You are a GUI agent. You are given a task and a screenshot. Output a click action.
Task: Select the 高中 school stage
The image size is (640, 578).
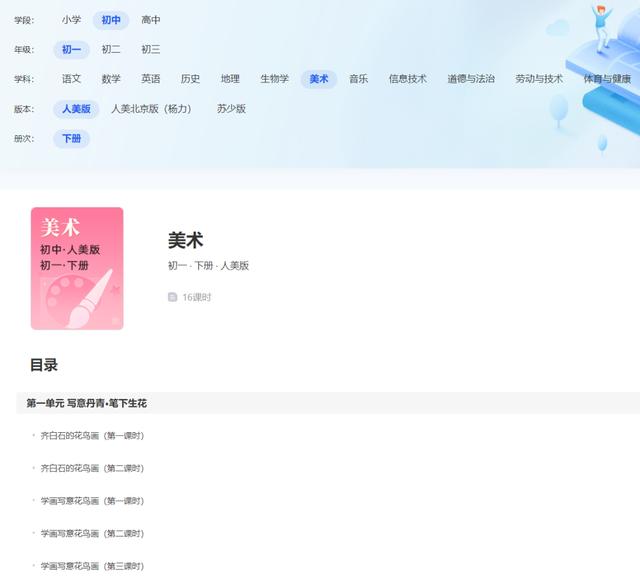click(151, 20)
